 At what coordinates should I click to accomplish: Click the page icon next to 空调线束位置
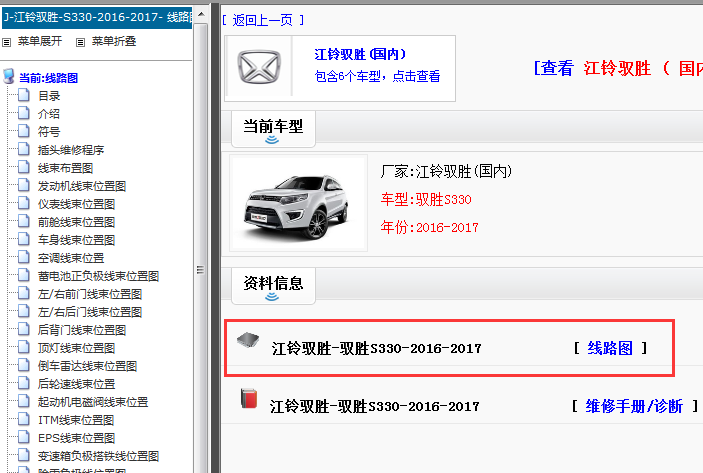[24, 257]
